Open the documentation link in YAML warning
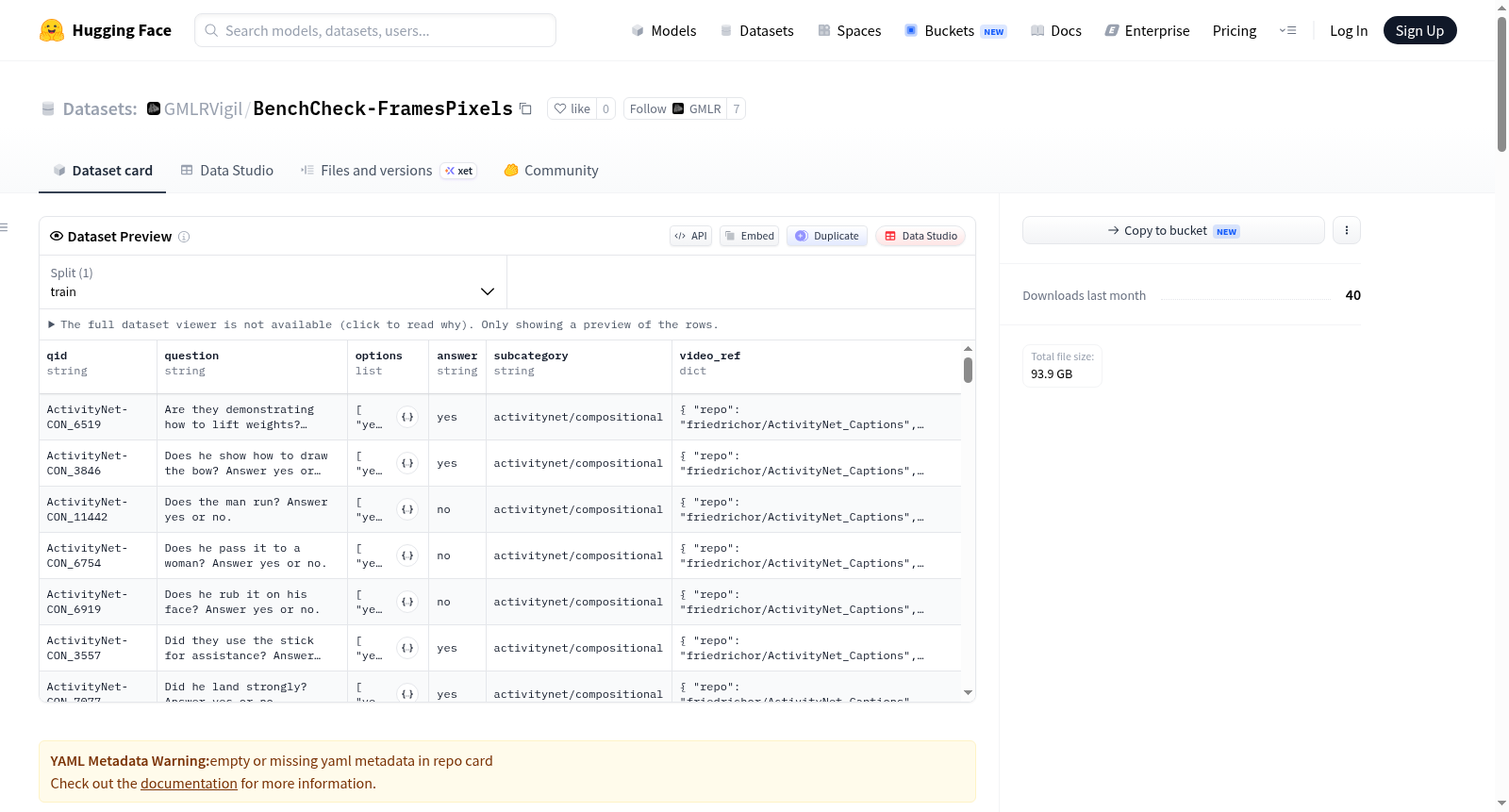 click(189, 784)
